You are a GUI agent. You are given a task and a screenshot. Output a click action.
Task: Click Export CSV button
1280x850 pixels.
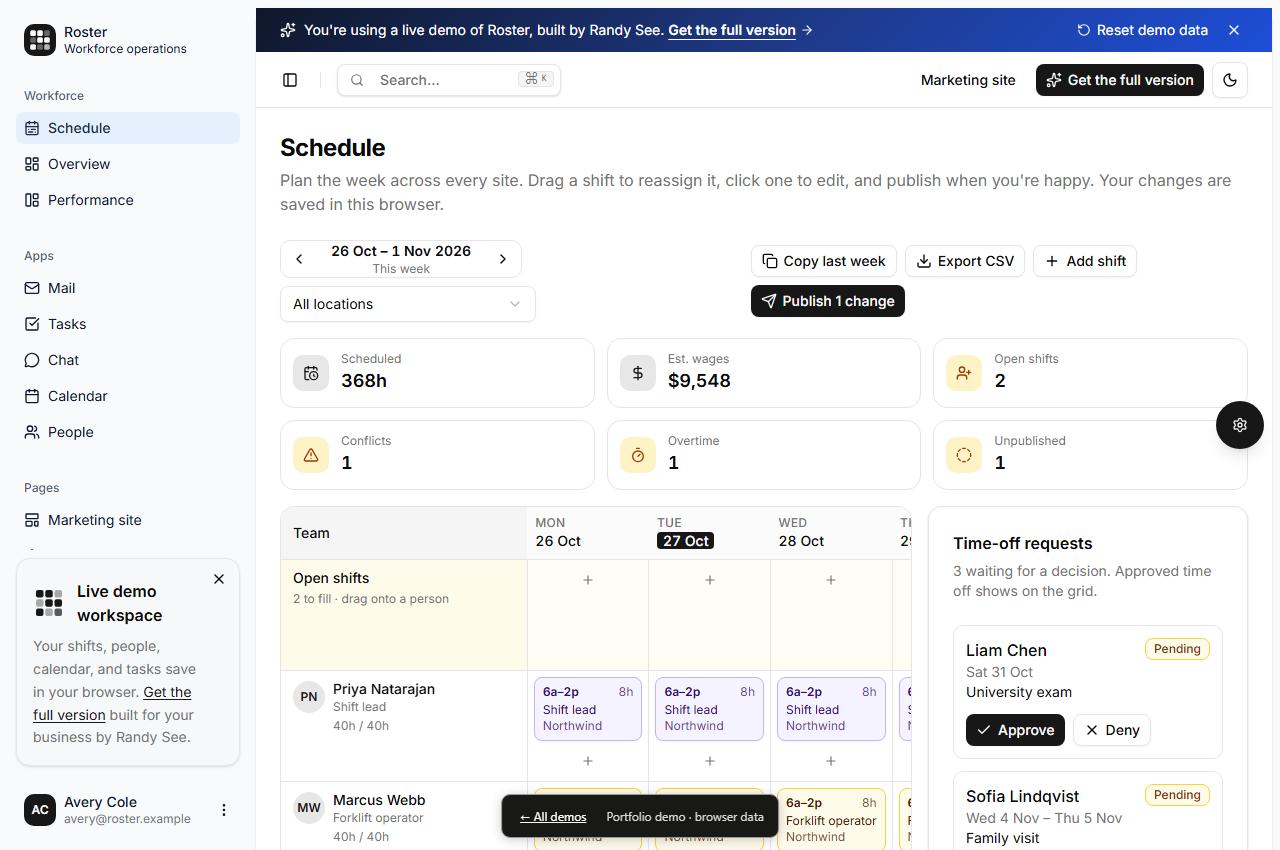pyautogui.click(x=965, y=261)
